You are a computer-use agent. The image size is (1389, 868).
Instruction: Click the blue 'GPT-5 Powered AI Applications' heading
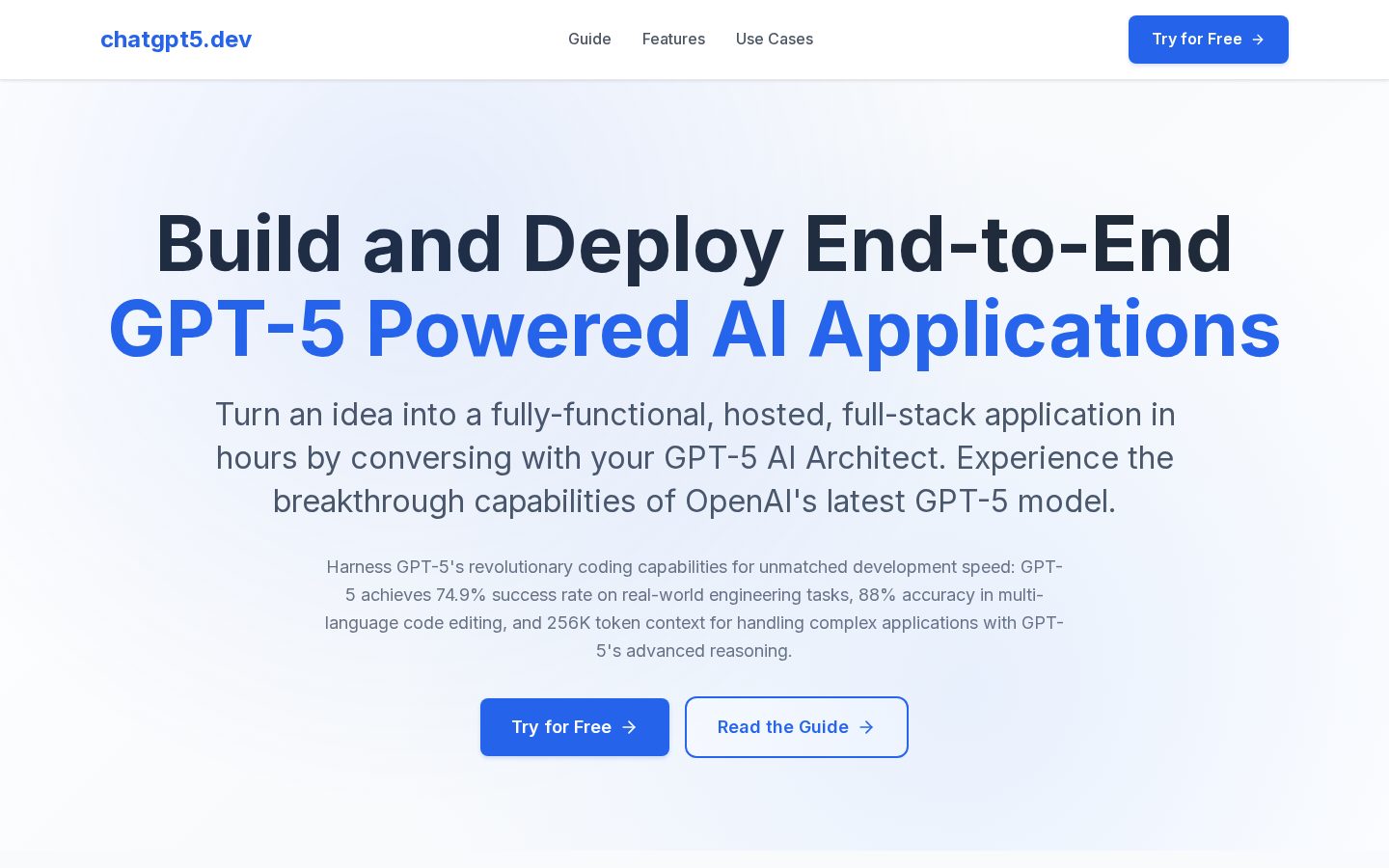(x=694, y=330)
